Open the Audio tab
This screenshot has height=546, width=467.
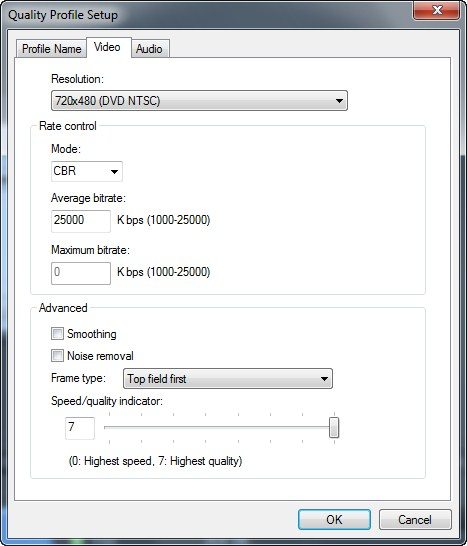coord(150,49)
